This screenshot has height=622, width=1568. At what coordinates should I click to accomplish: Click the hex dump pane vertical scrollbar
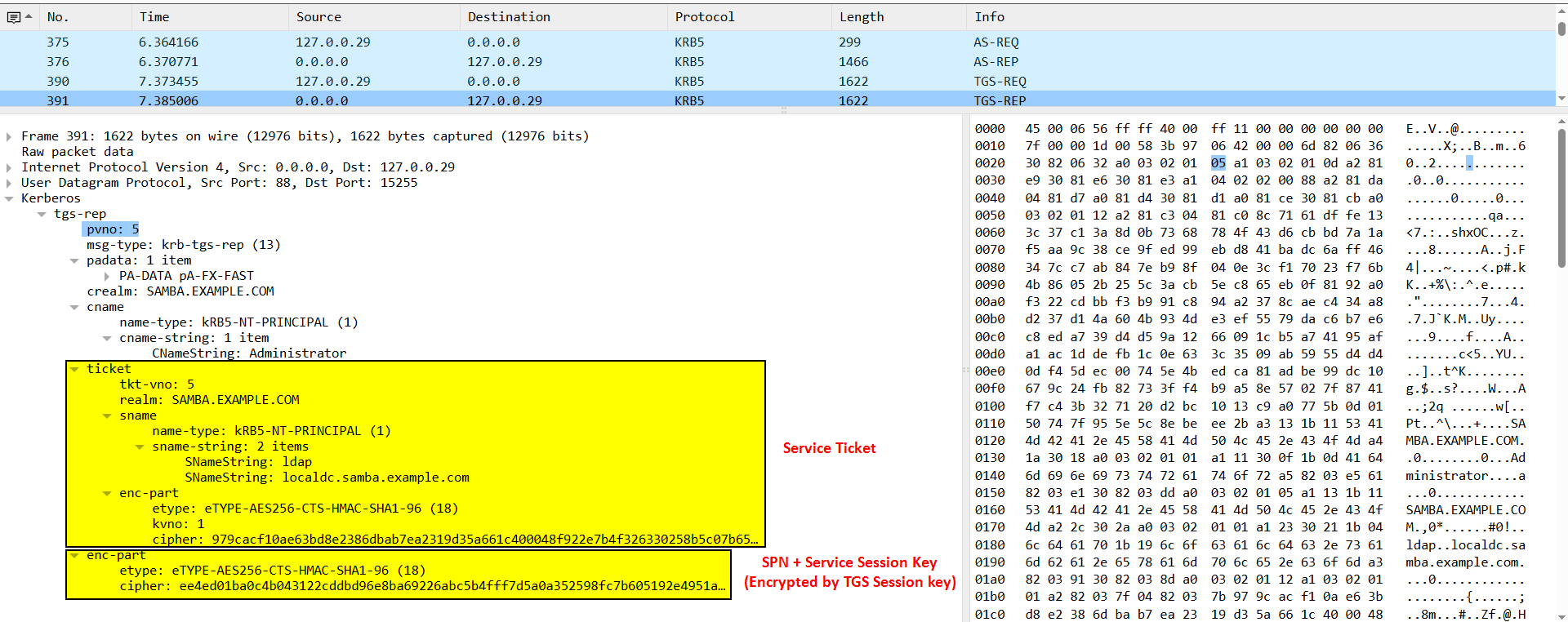coord(1561,245)
